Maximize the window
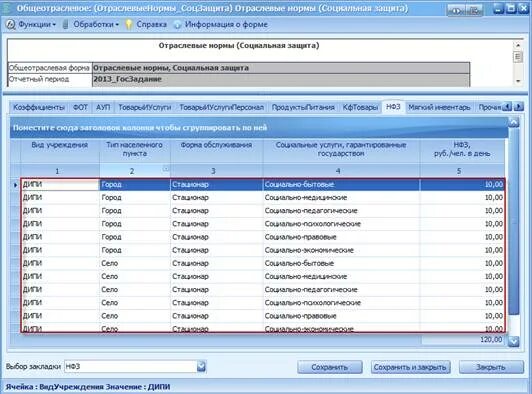Viewport: 532px width, 394px height. (511, 9)
